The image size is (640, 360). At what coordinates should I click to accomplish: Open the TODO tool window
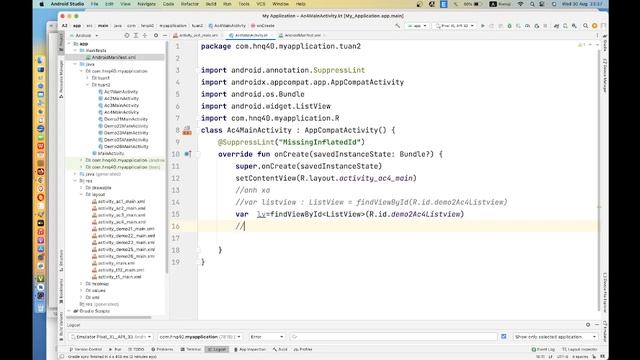136,349
